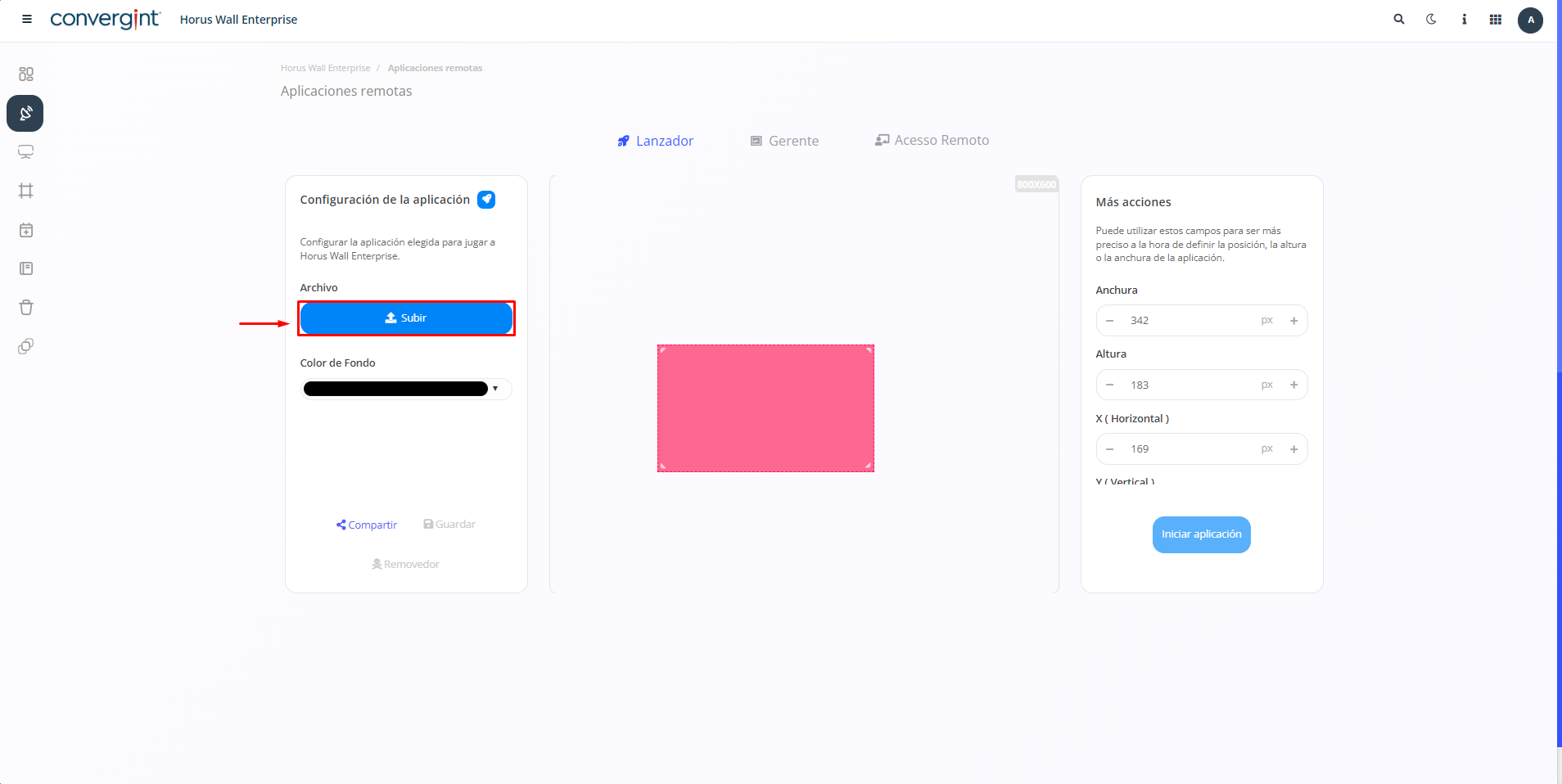
Task: Toggle the hamburger sidebar menu
Action: 27,20
